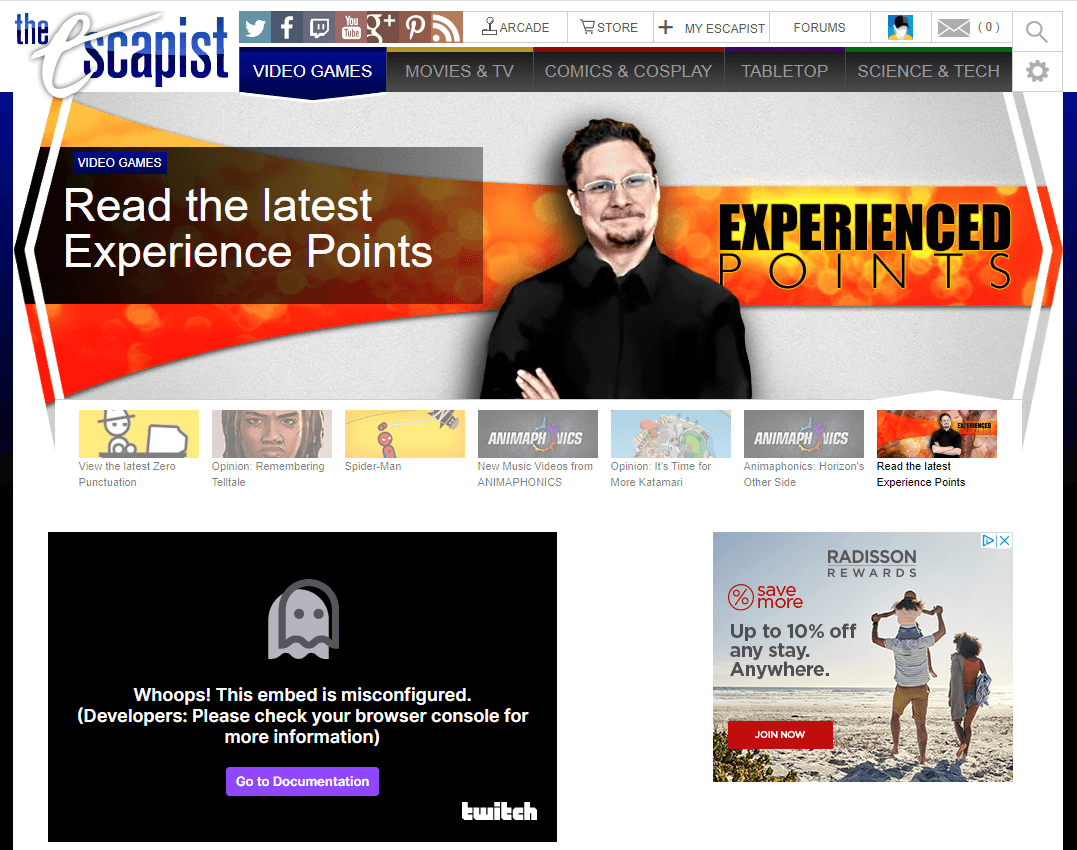
Task: Click the Go to Documentation button
Action: coord(302,781)
